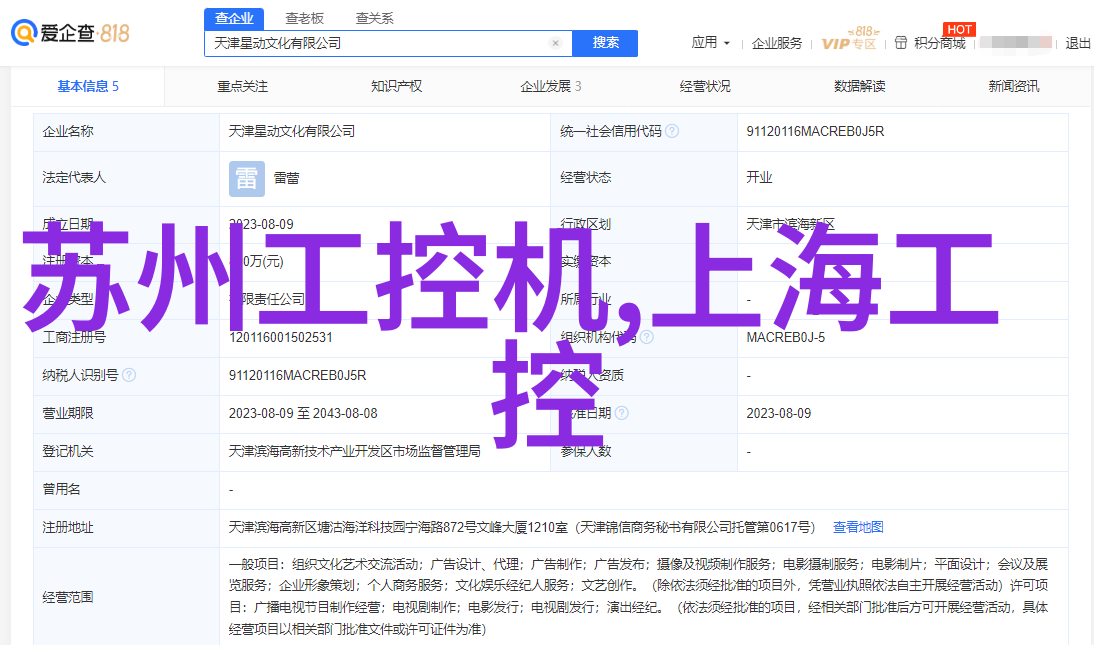
Task: Select the authority 天津滨海高新技术产业开发区市场监督管理局
Action: pos(354,452)
